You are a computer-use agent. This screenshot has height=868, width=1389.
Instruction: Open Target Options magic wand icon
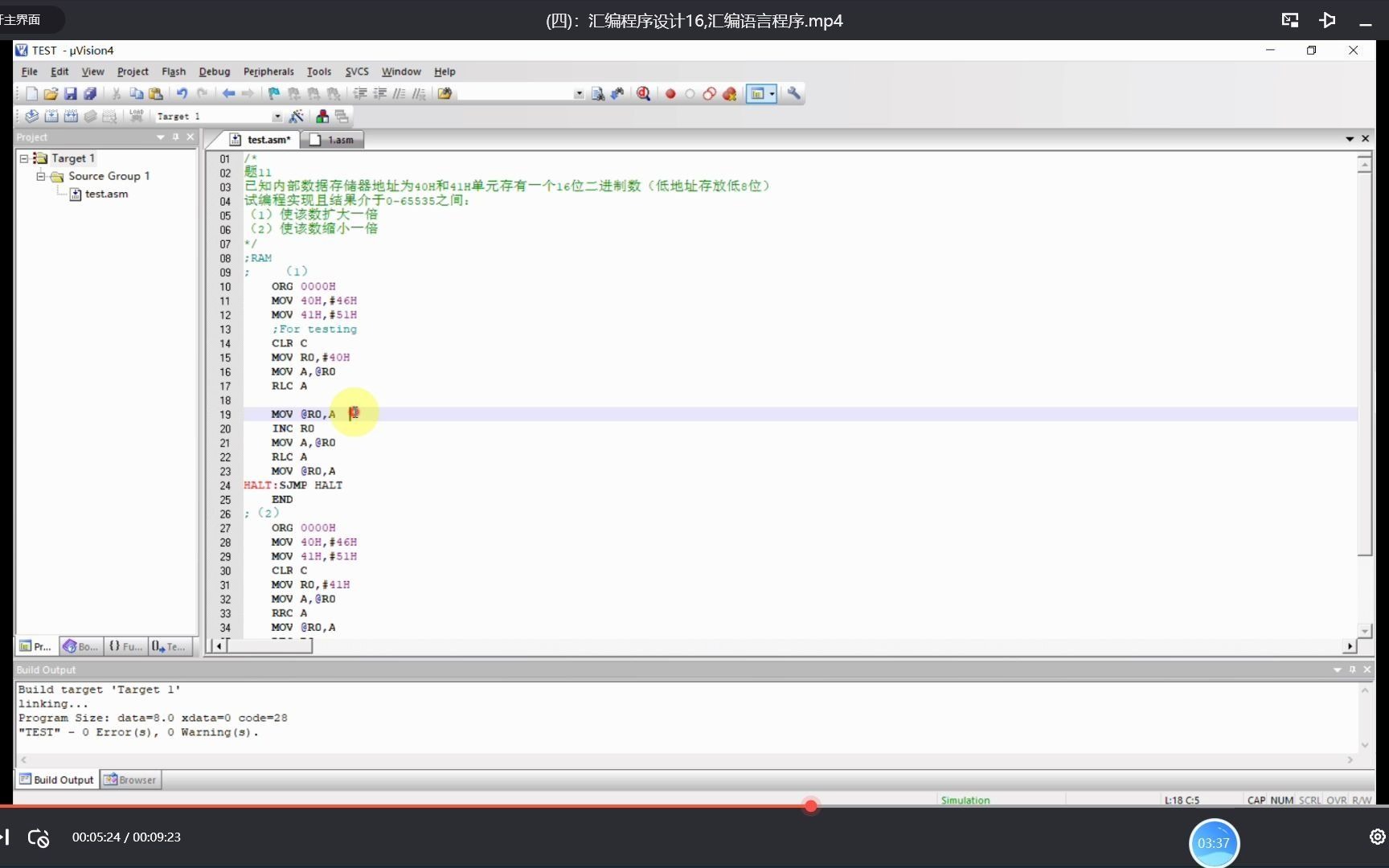pos(296,117)
